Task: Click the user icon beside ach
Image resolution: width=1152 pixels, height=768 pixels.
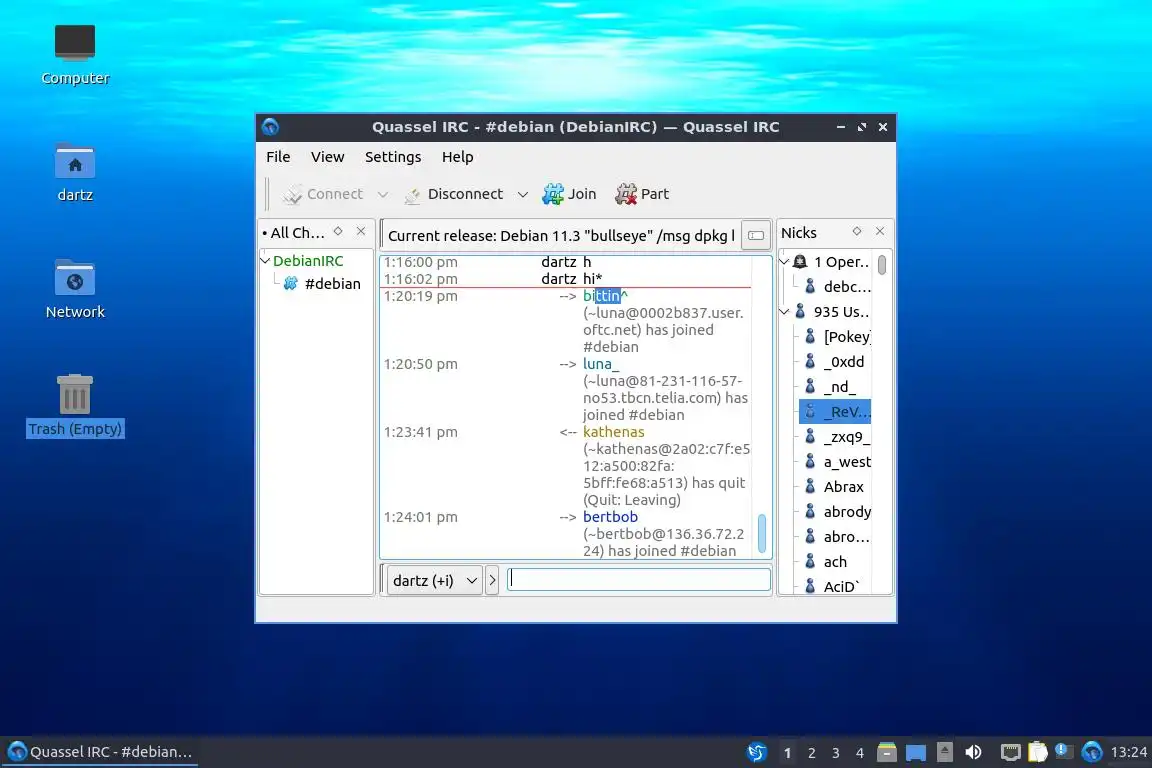Action: [x=810, y=561]
